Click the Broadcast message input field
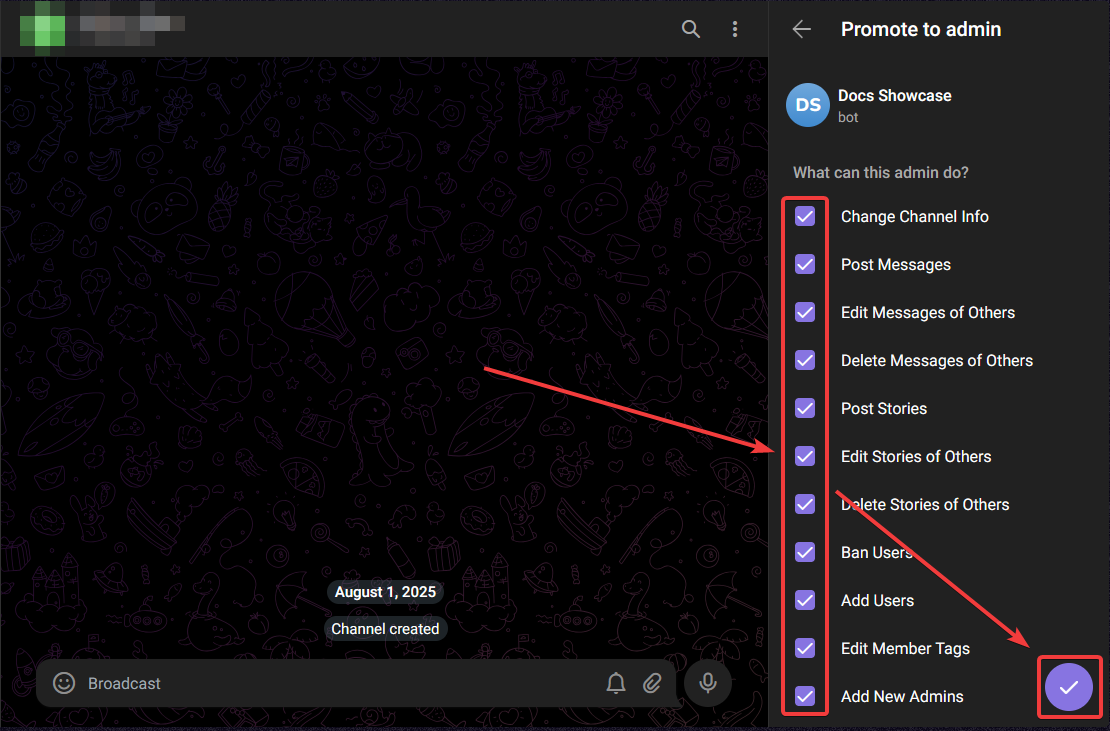 coord(300,683)
